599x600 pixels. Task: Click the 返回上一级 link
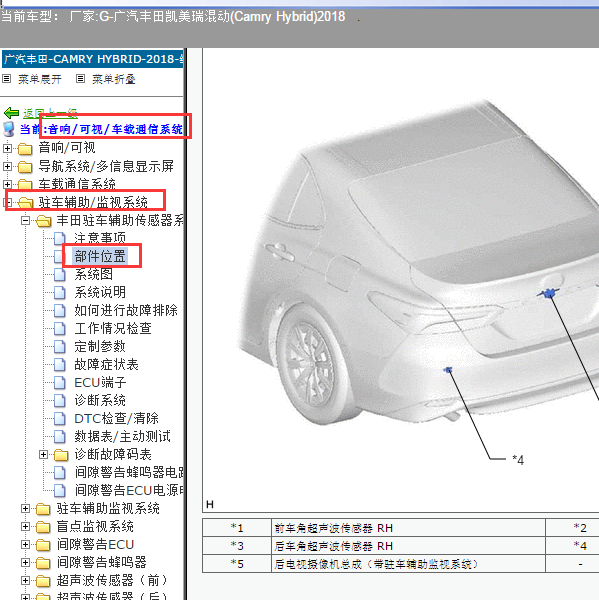51,113
